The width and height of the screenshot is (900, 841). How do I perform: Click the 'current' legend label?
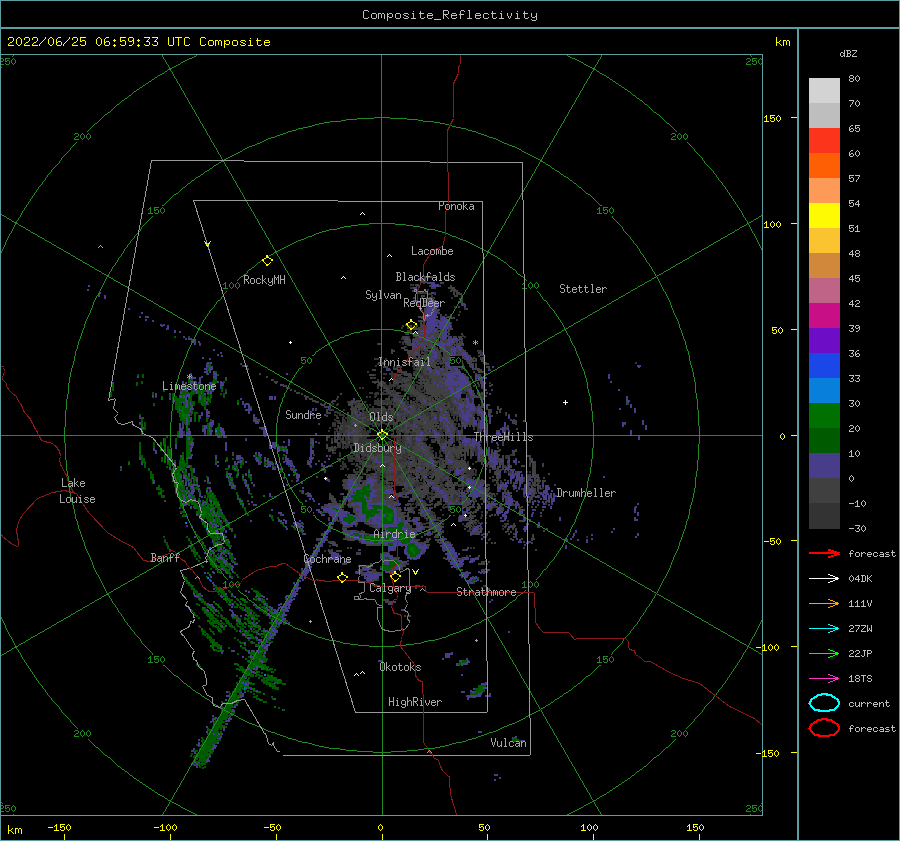(869, 704)
